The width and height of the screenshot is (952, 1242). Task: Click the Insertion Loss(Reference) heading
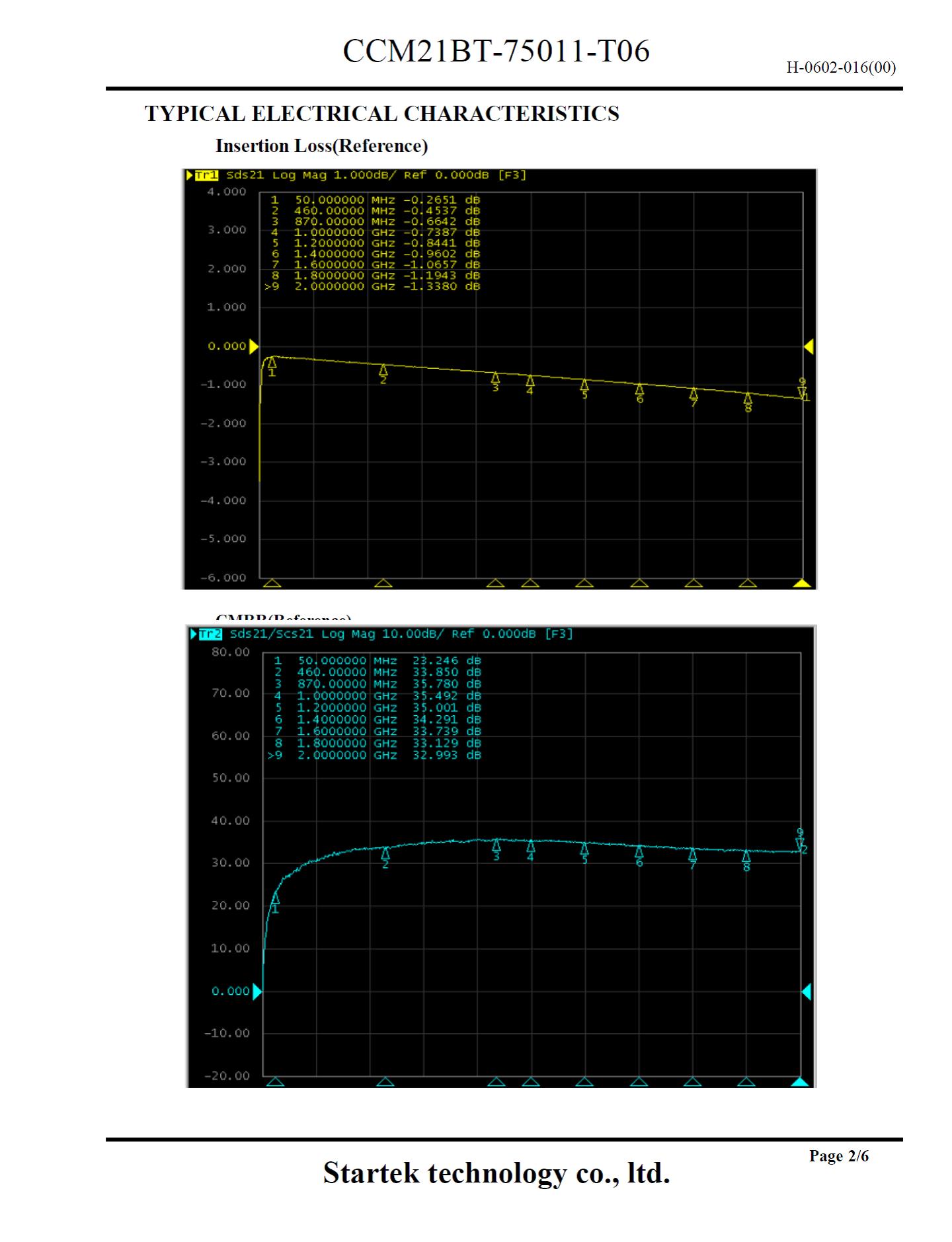(321, 145)
